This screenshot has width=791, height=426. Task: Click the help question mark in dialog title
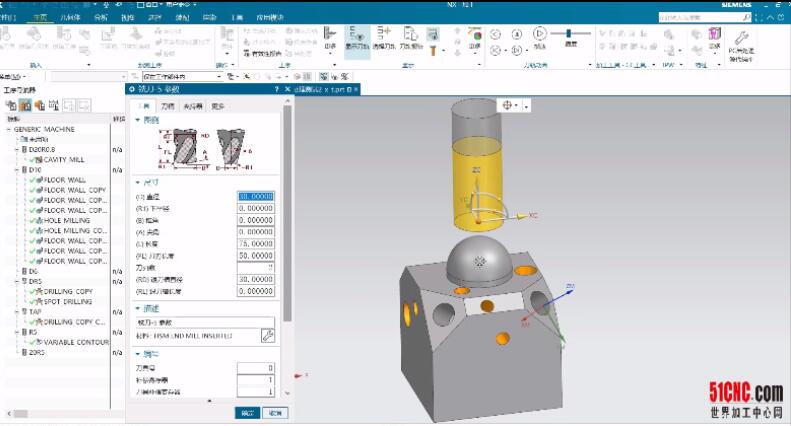pyautogui.click(x=276, y=90)
